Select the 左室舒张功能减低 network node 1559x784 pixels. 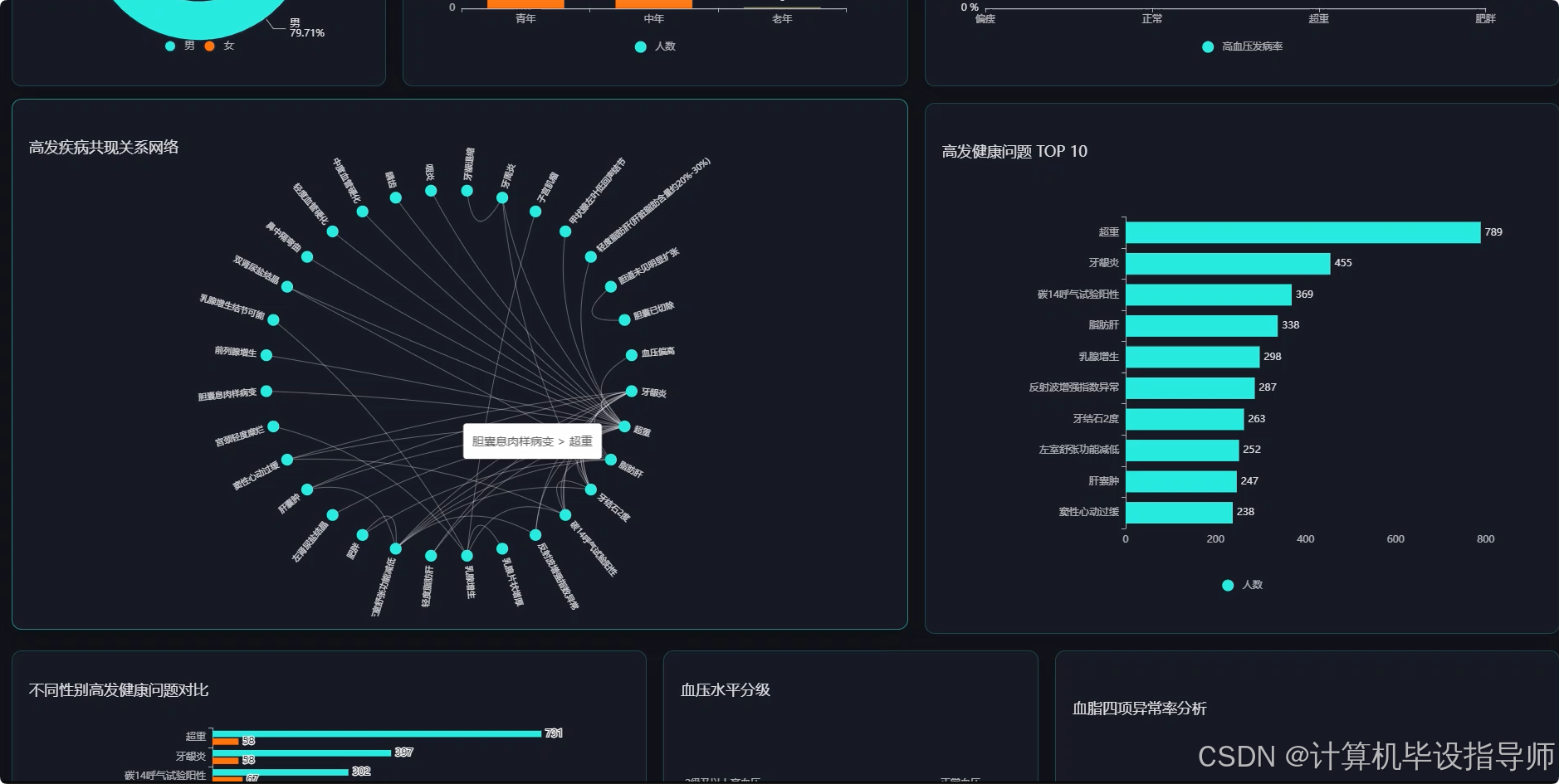click(396, 548)
